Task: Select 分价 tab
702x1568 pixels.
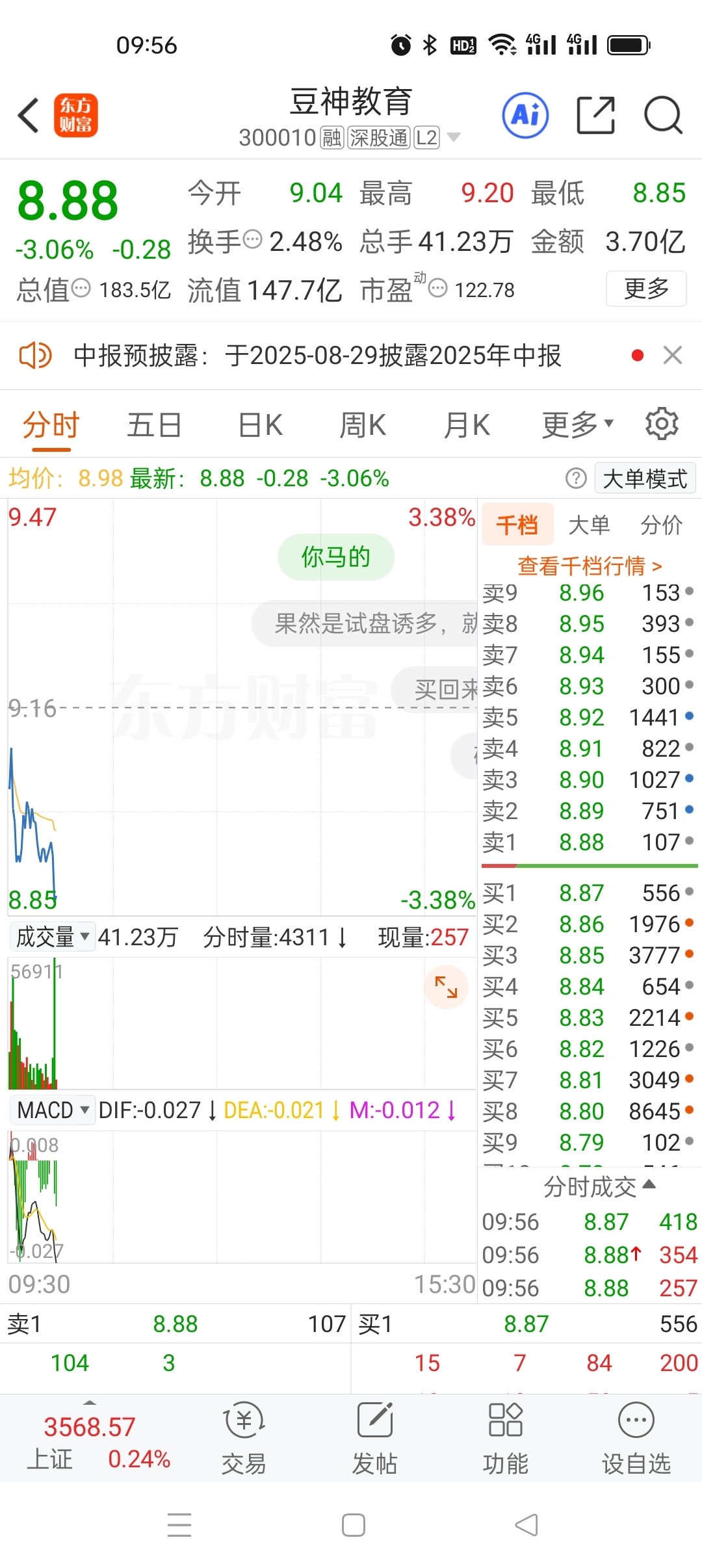Action: point(661,525)
